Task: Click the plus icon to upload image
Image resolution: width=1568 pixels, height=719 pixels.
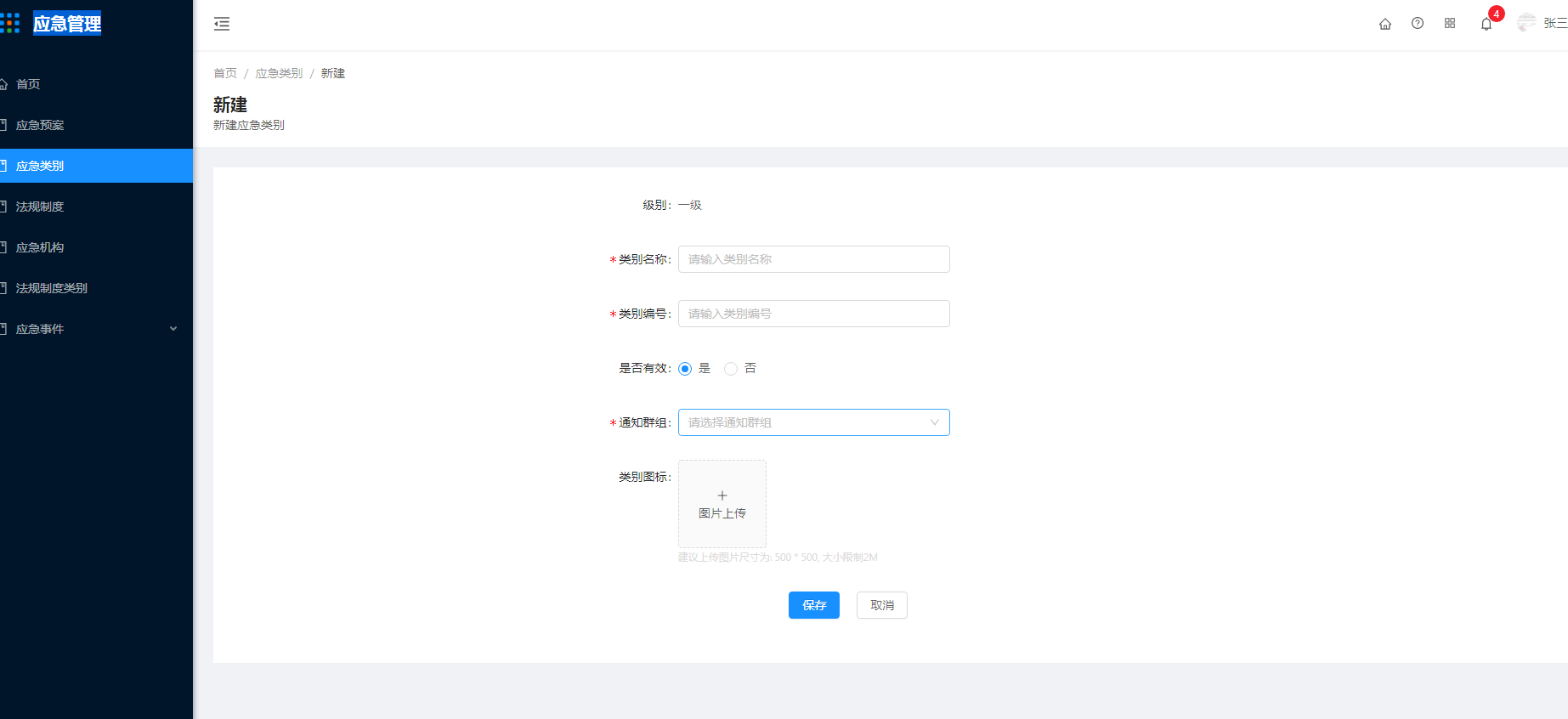Action: (x=722, y=495)
